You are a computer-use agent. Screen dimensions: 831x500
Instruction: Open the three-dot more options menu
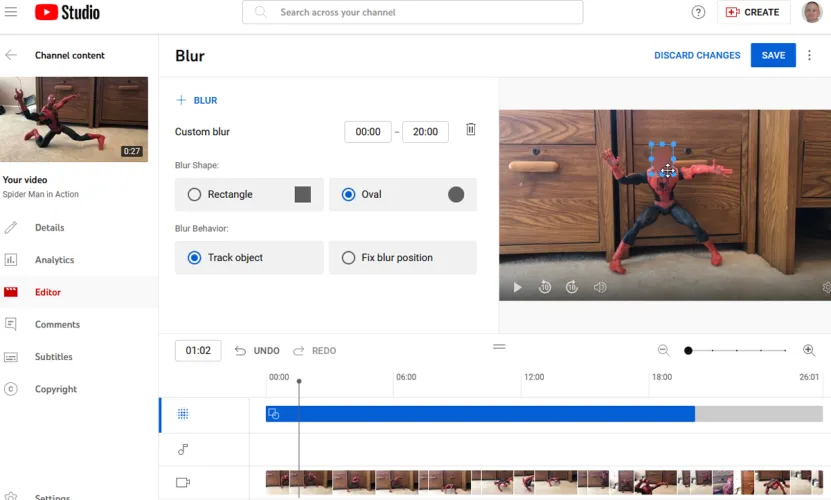pos(810,56)
